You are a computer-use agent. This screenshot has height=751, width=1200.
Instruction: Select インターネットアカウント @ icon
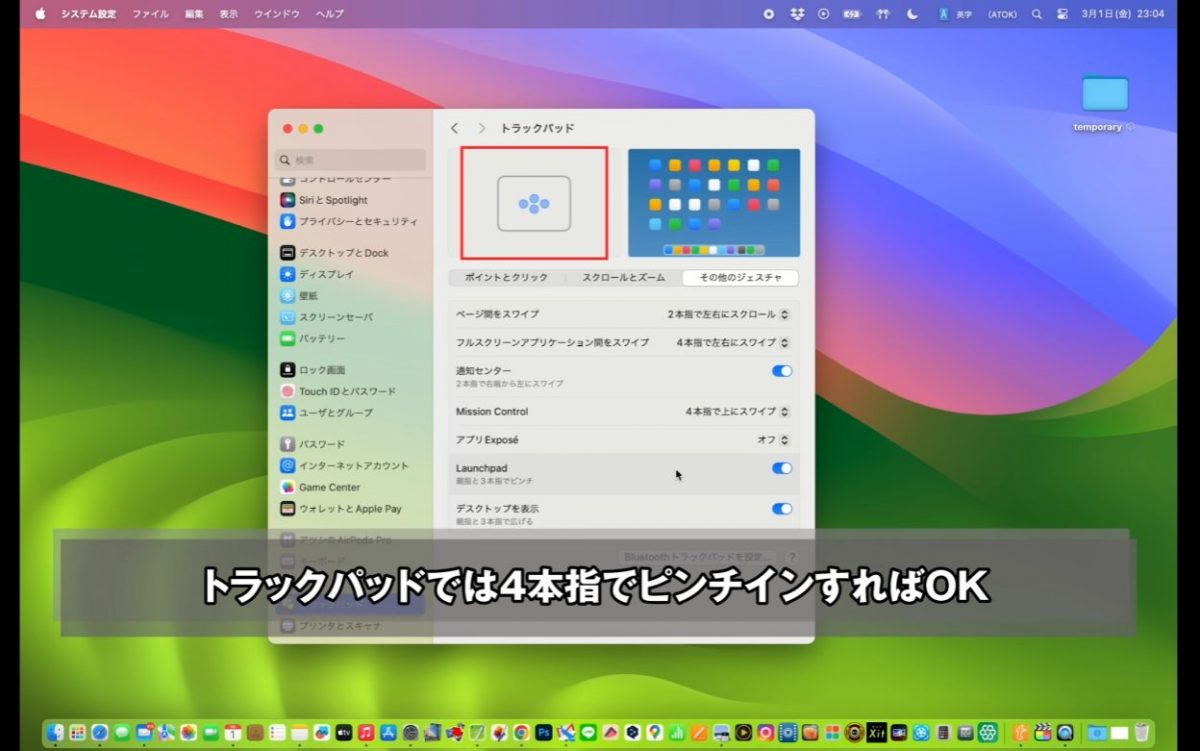[x=288, y=466]
